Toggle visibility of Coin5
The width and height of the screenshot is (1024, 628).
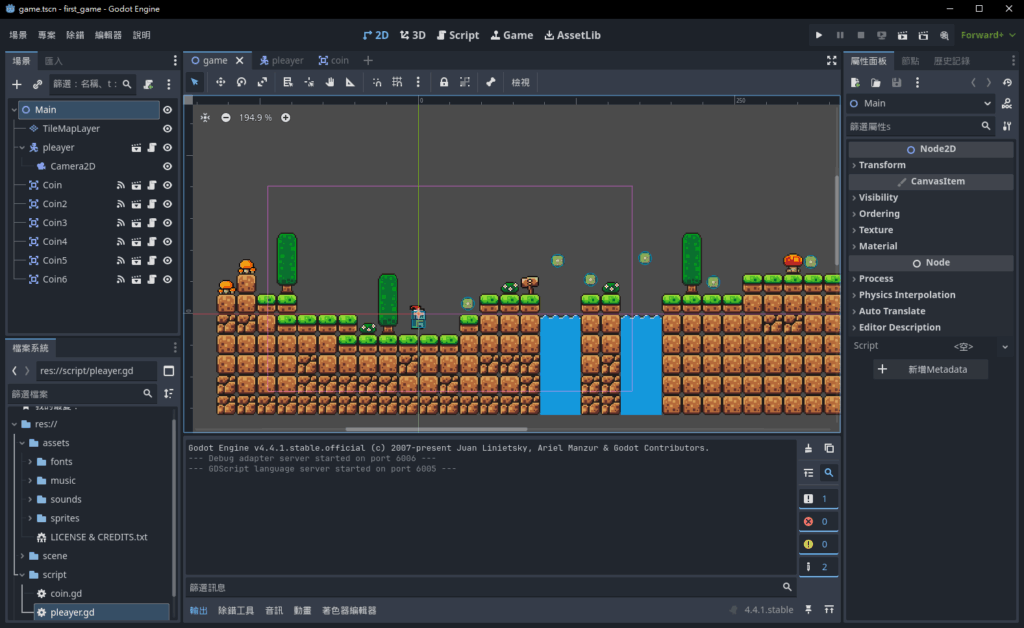(168, 260)
